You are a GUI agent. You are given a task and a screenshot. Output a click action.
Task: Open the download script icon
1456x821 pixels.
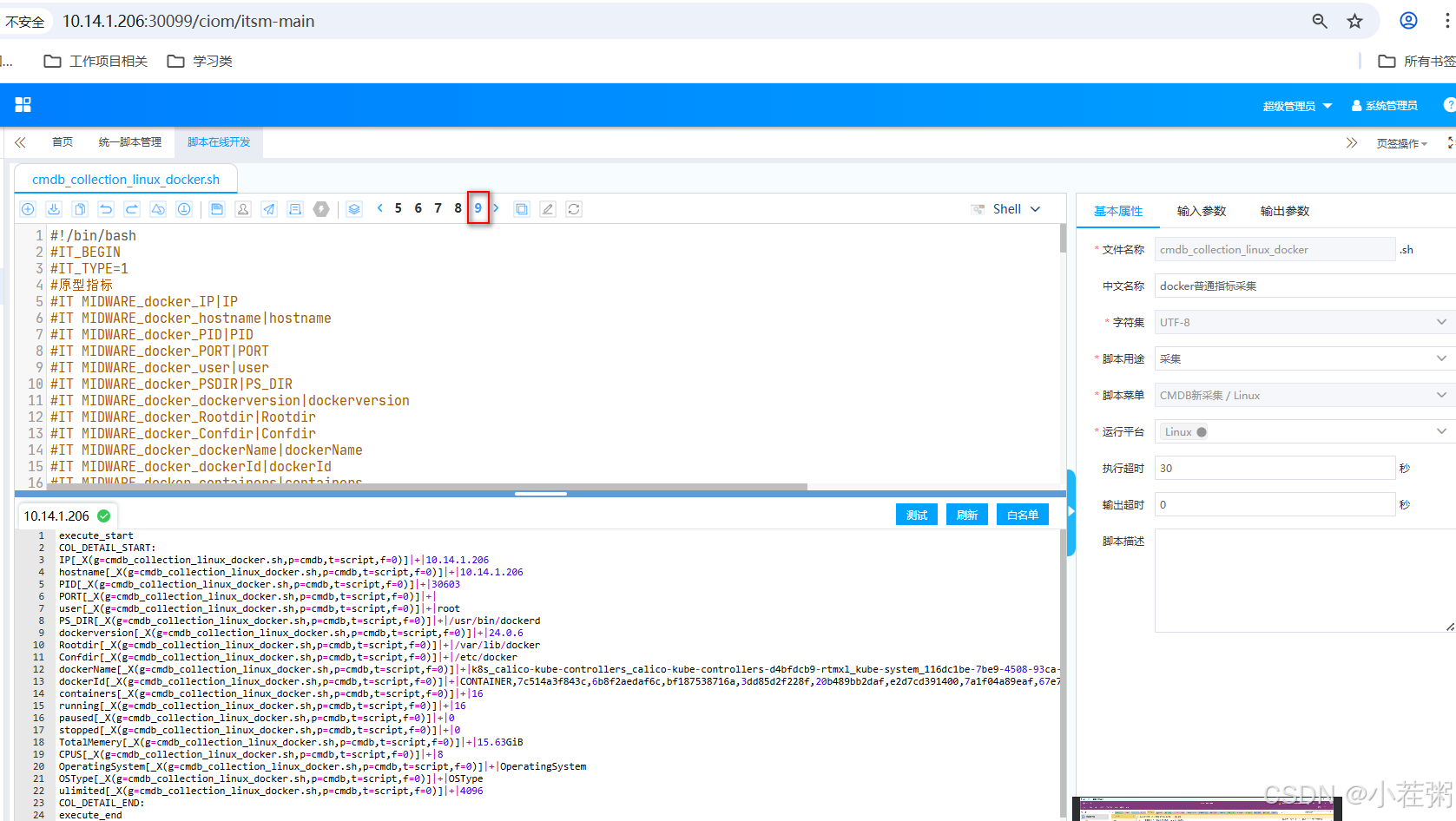(54, 208)
